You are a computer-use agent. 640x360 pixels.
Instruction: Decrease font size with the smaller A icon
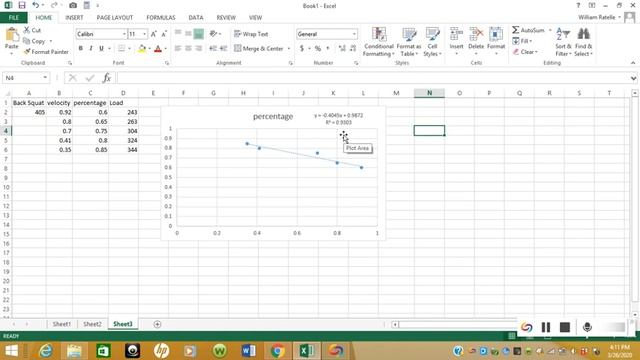[164, 34]
